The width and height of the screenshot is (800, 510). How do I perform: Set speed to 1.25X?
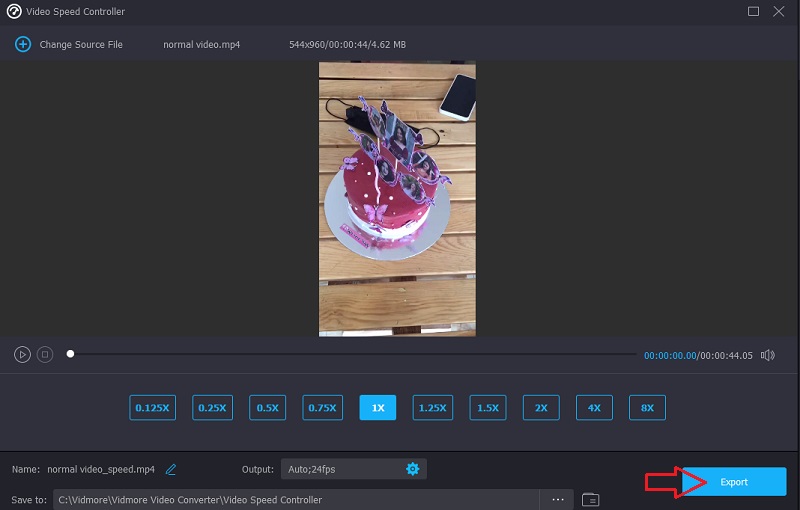point(432,408)
